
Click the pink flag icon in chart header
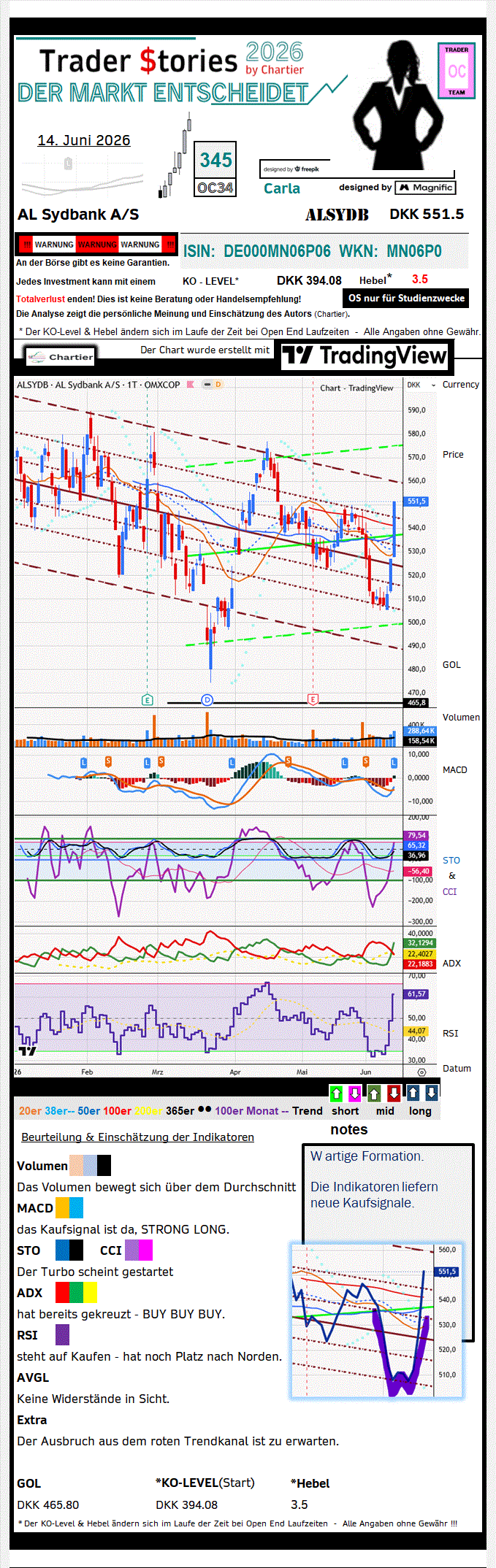(x=191, y=384)
